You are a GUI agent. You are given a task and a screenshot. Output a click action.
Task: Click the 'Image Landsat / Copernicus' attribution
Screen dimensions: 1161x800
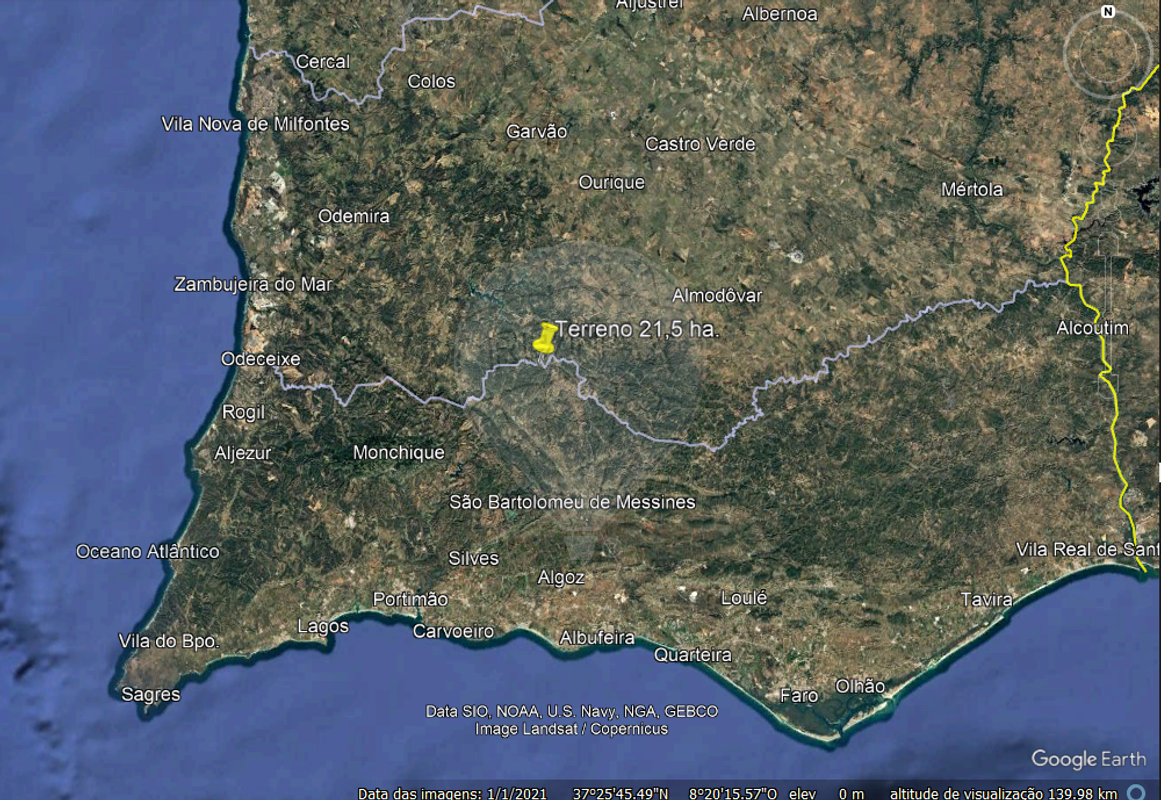point(572,730)
